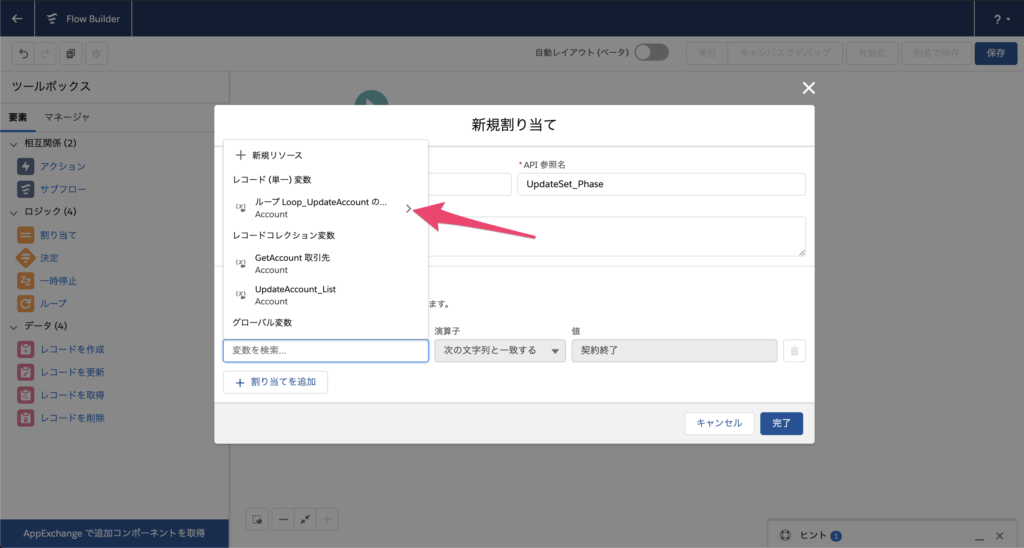Select the レコードを更新 icon

click(x=25, y=372)
